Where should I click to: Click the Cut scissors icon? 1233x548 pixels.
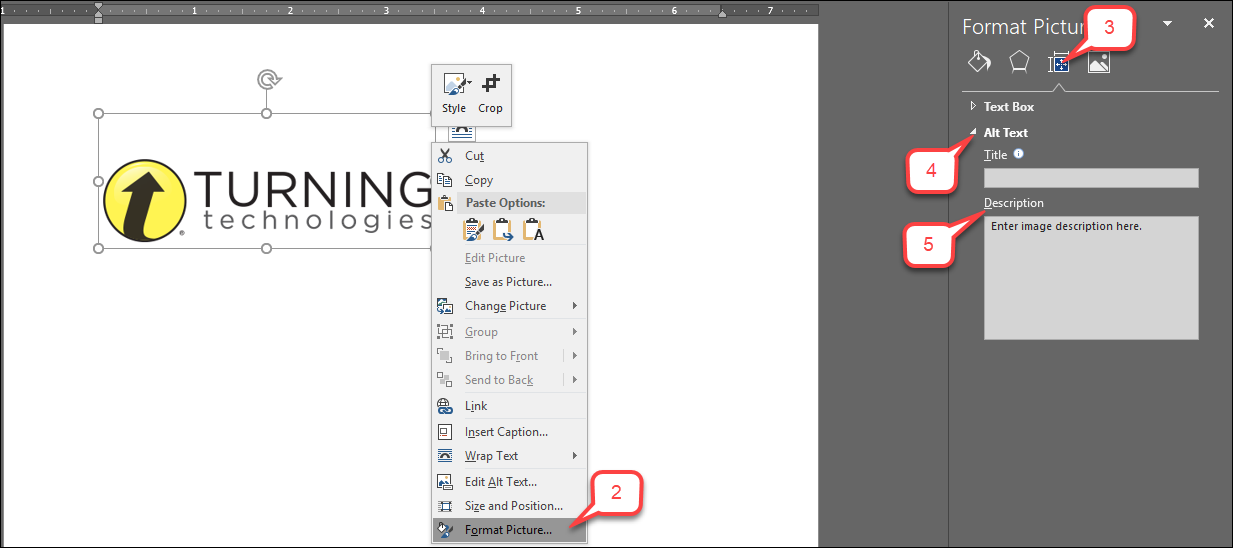(445, 156)
